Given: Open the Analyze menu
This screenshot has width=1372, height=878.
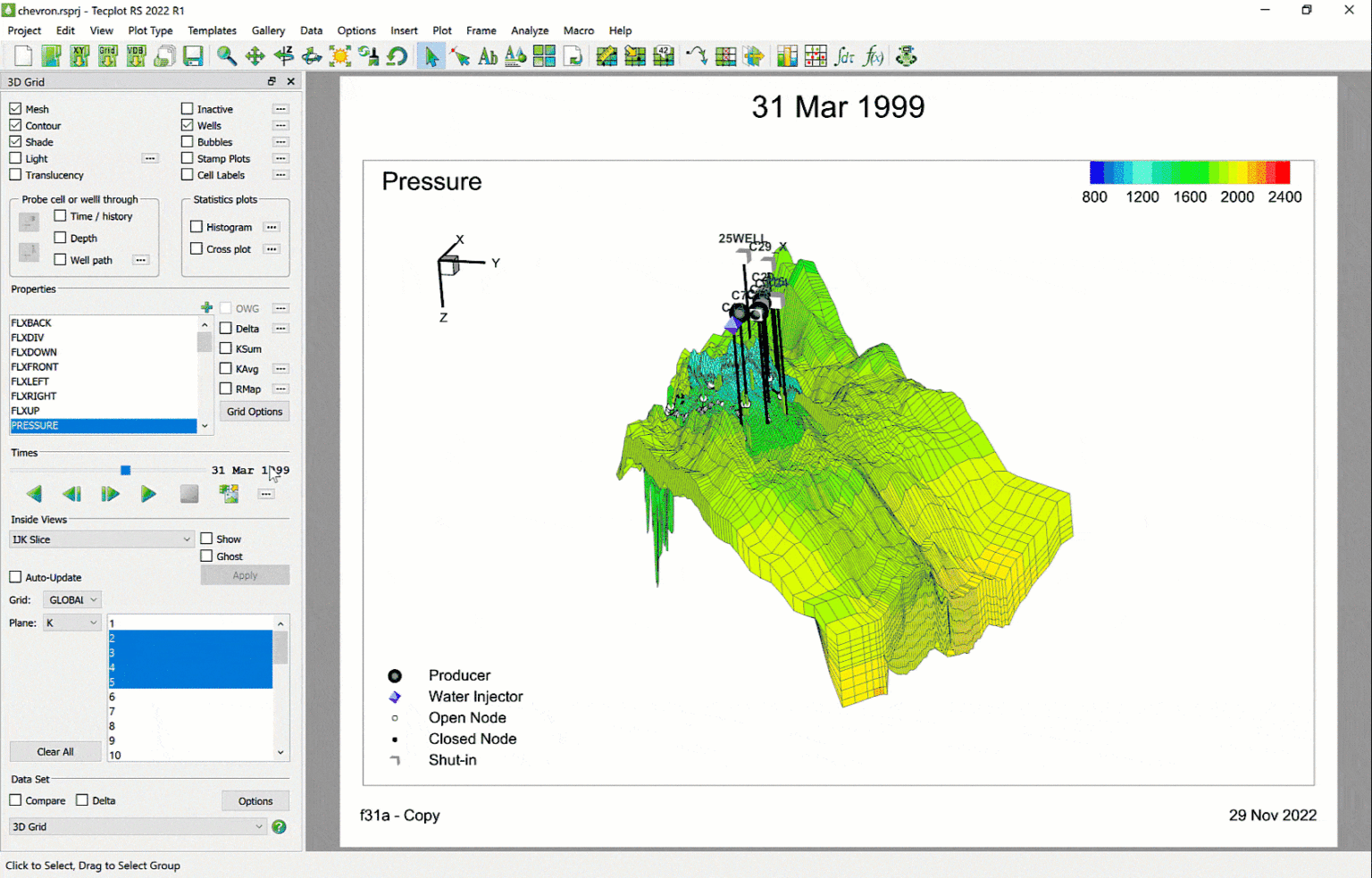Looking at the screenshot, I should click(x=530, y=30).
